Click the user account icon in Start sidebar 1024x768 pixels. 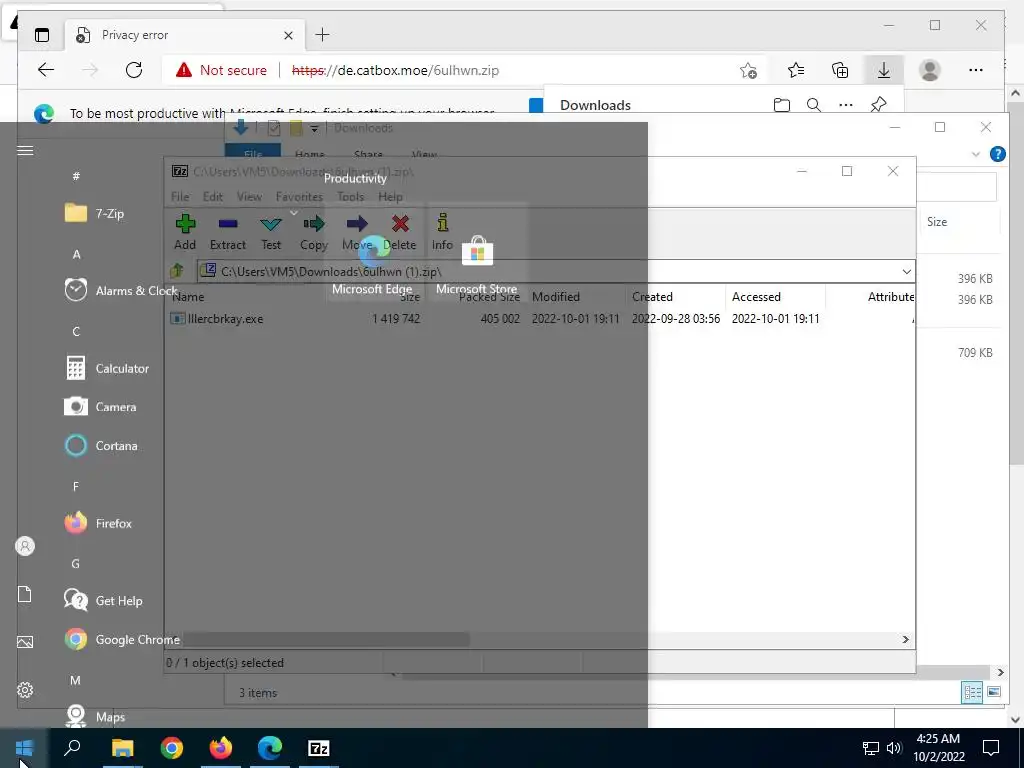pos(25,546)
